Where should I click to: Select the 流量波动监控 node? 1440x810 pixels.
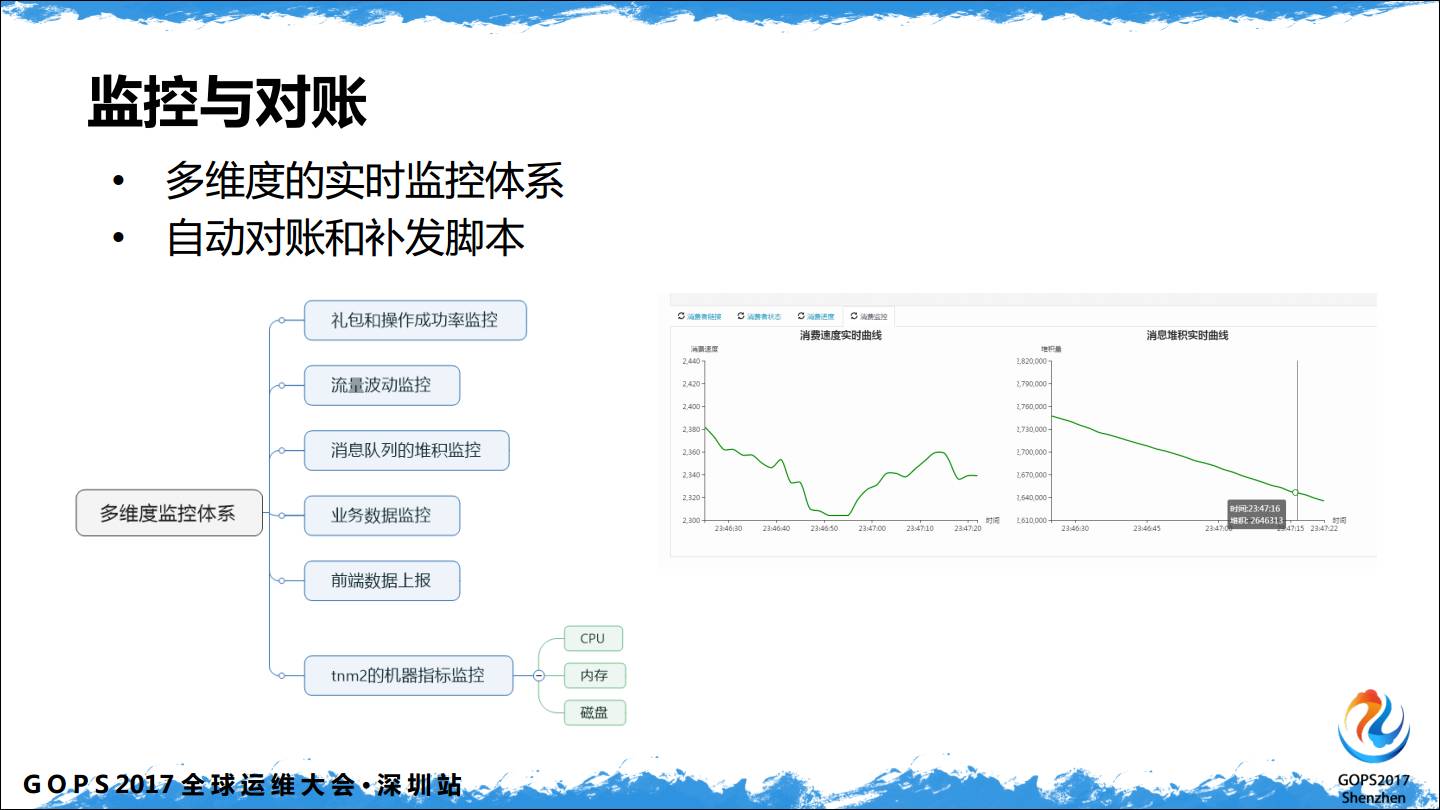[x=382, y=385]
